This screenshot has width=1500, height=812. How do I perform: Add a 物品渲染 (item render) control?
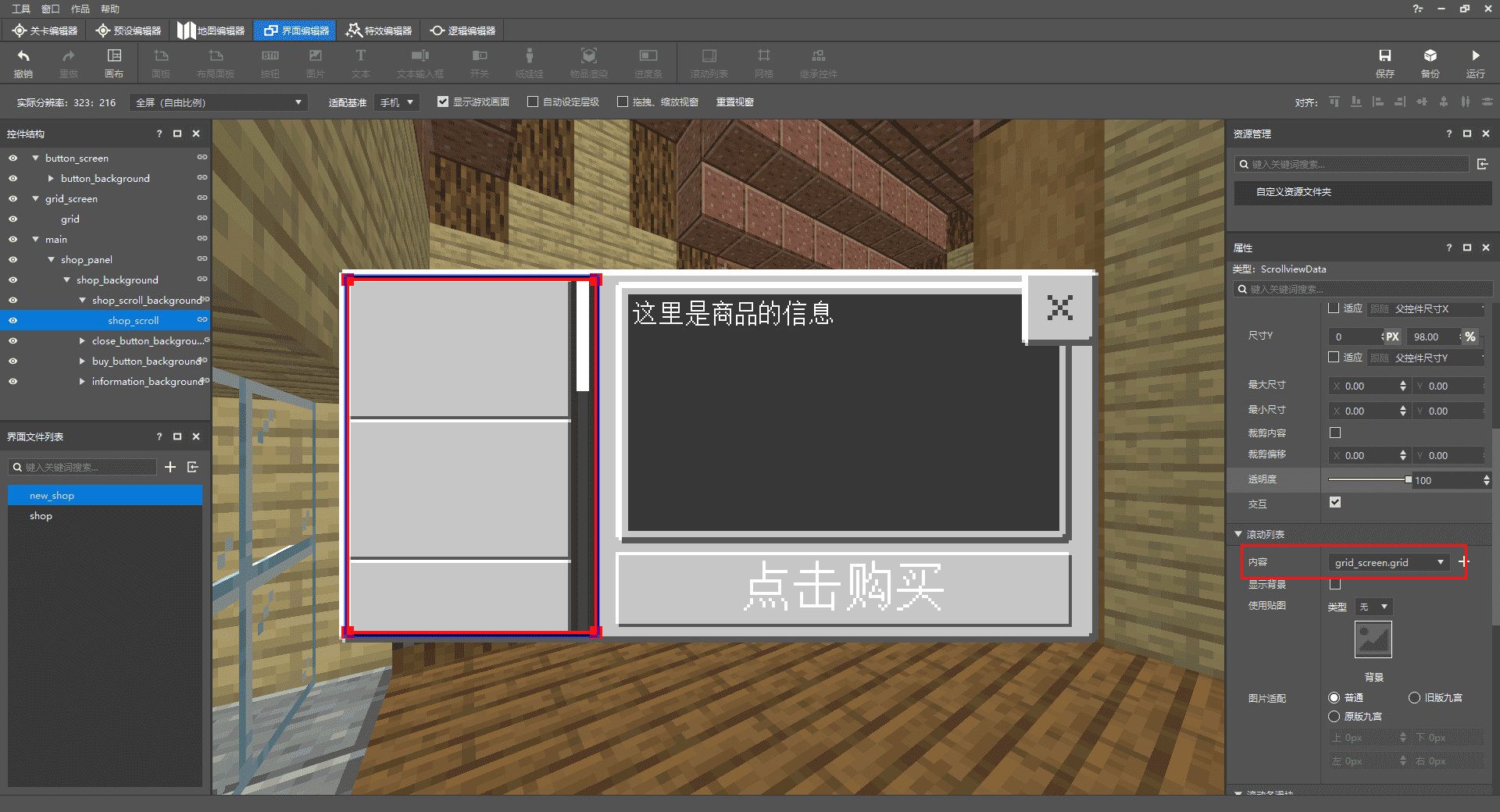[x=589, y=62]
